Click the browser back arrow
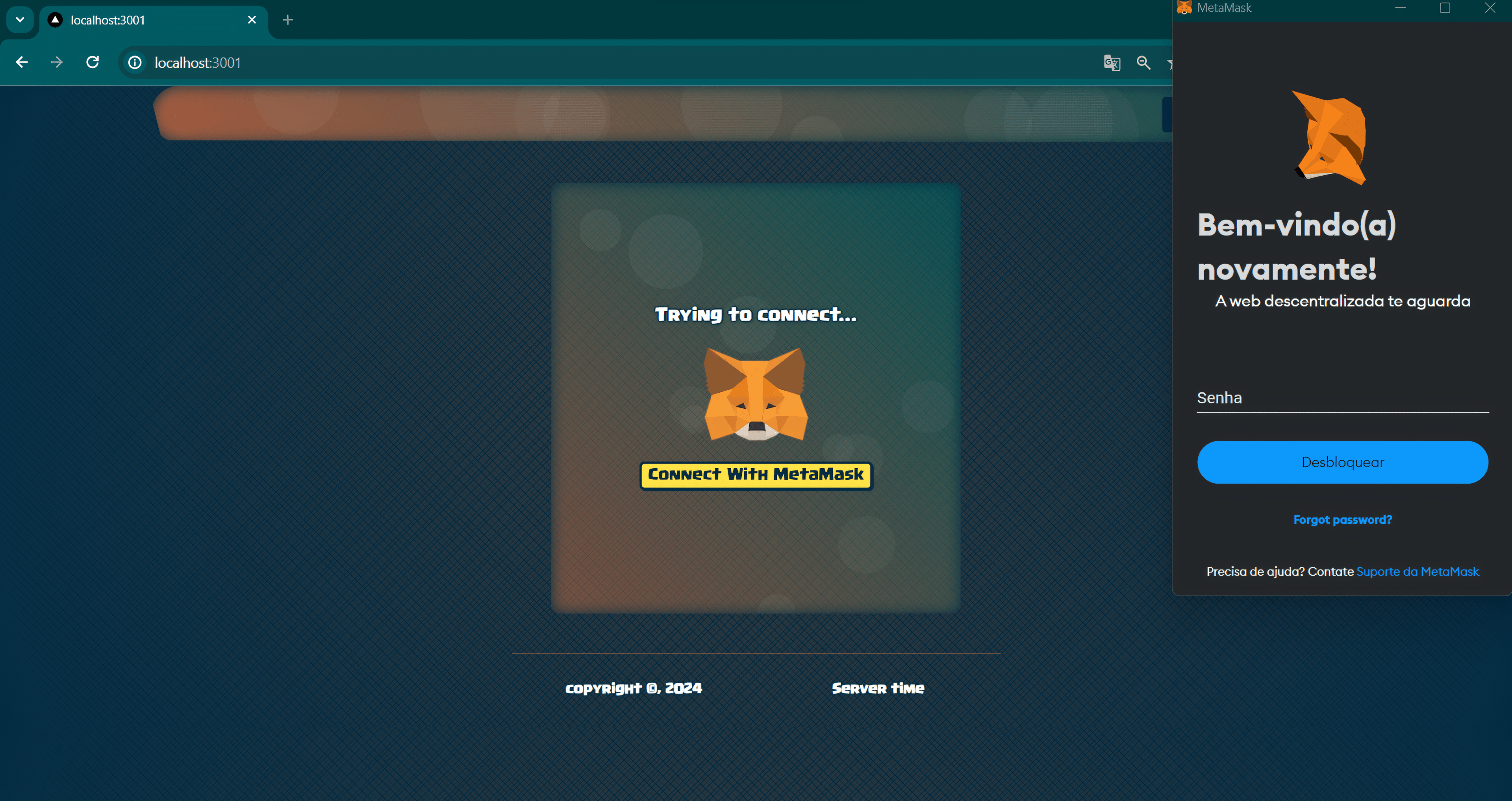Viewport: 1512px width, 801px height. click(x=22, y=62)
